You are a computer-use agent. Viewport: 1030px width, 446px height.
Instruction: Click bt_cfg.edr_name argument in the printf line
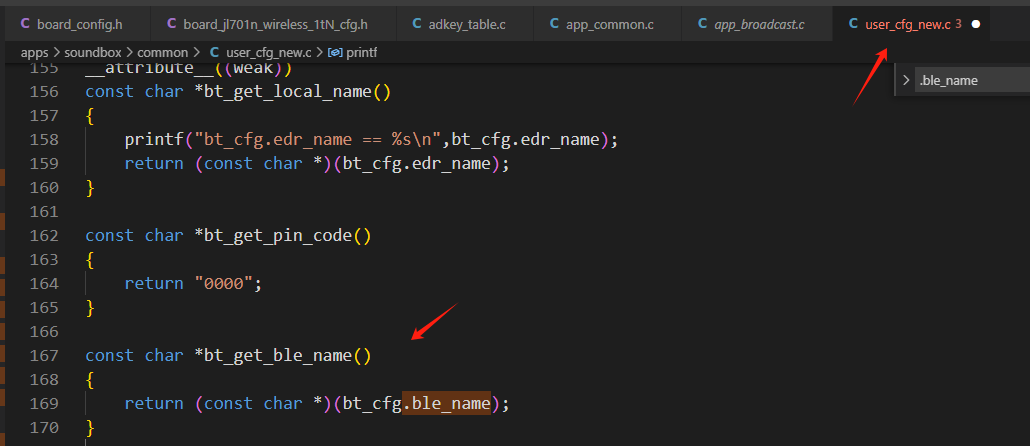tap(526, 139)
